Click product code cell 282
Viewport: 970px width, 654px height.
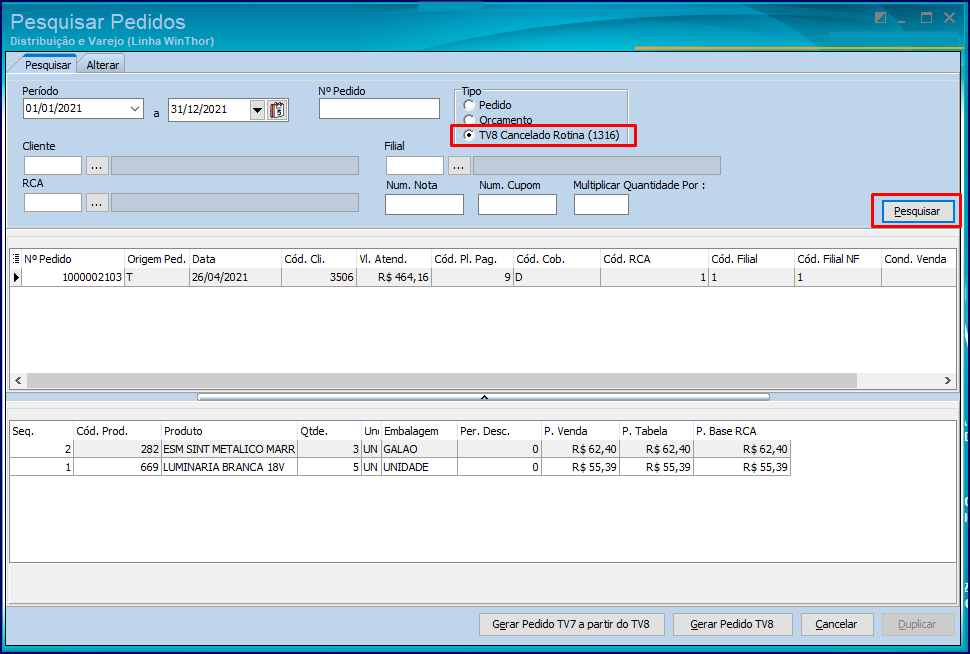(117, 449)
